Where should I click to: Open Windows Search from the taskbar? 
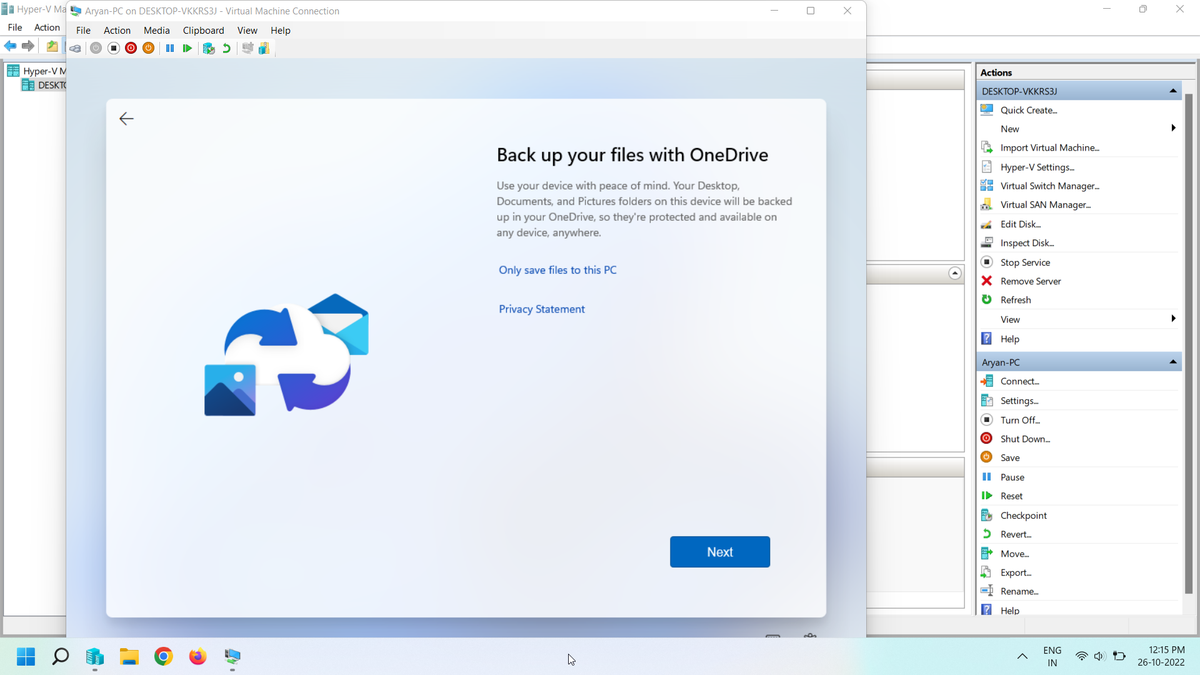coord(60,657)
